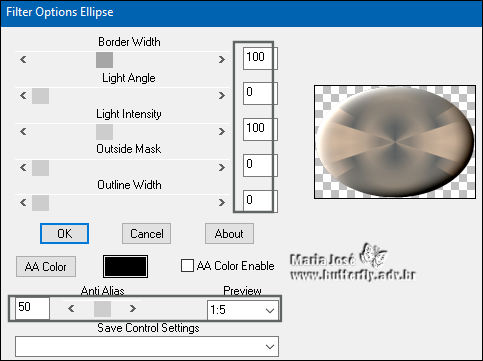Expand the Save Control Settings dropdown
The width and height of the screenshot is (483, 361).
click(x=147, y=347)
